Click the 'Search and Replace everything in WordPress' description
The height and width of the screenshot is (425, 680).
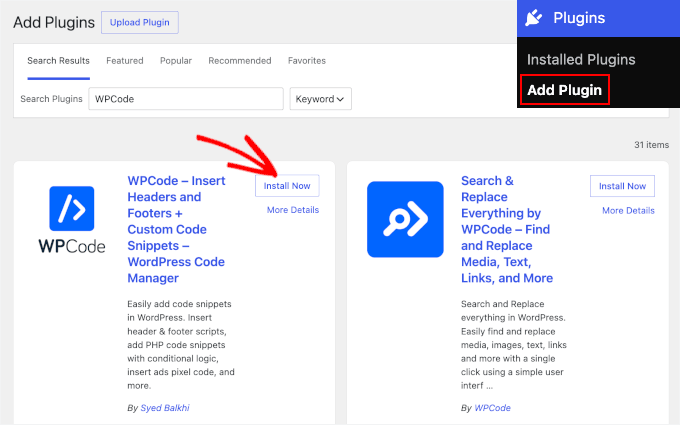coord(514,345)
